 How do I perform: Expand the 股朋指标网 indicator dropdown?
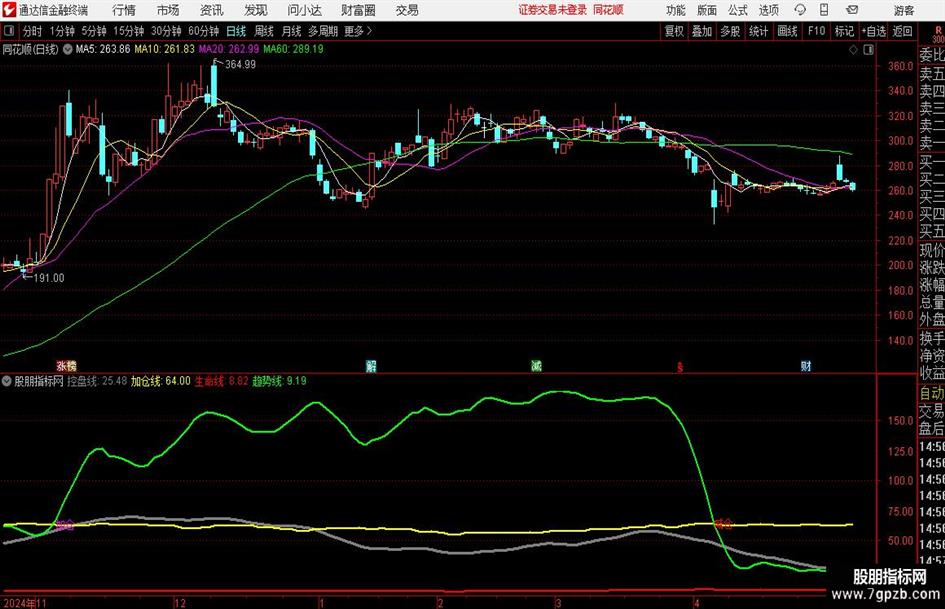point(7,381)
